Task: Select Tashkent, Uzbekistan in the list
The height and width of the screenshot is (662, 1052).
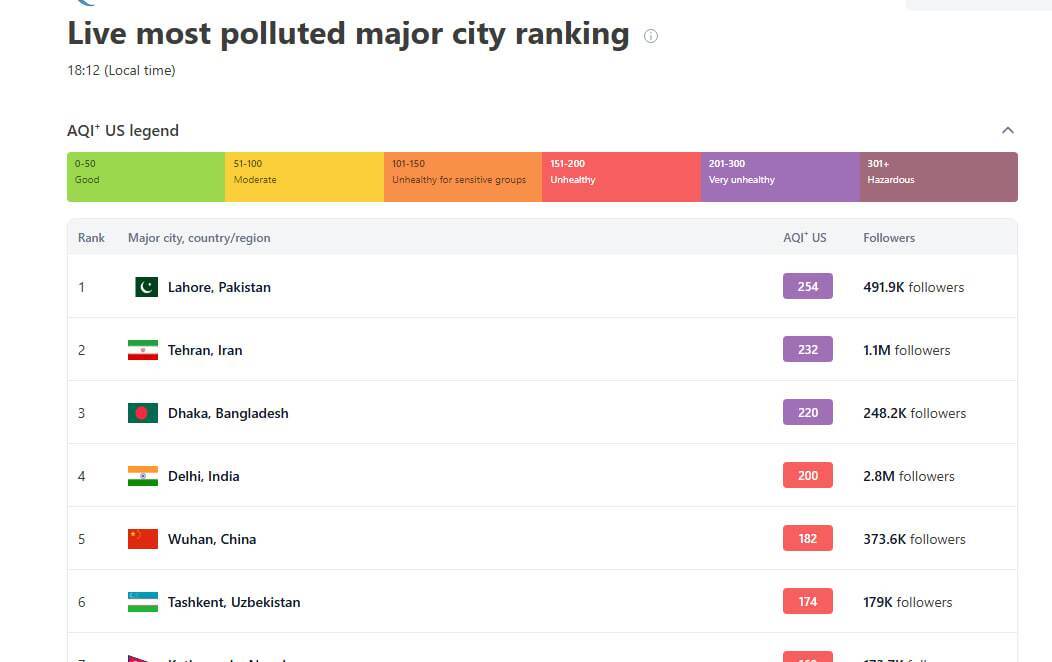Action: click(x=234, y=602)
